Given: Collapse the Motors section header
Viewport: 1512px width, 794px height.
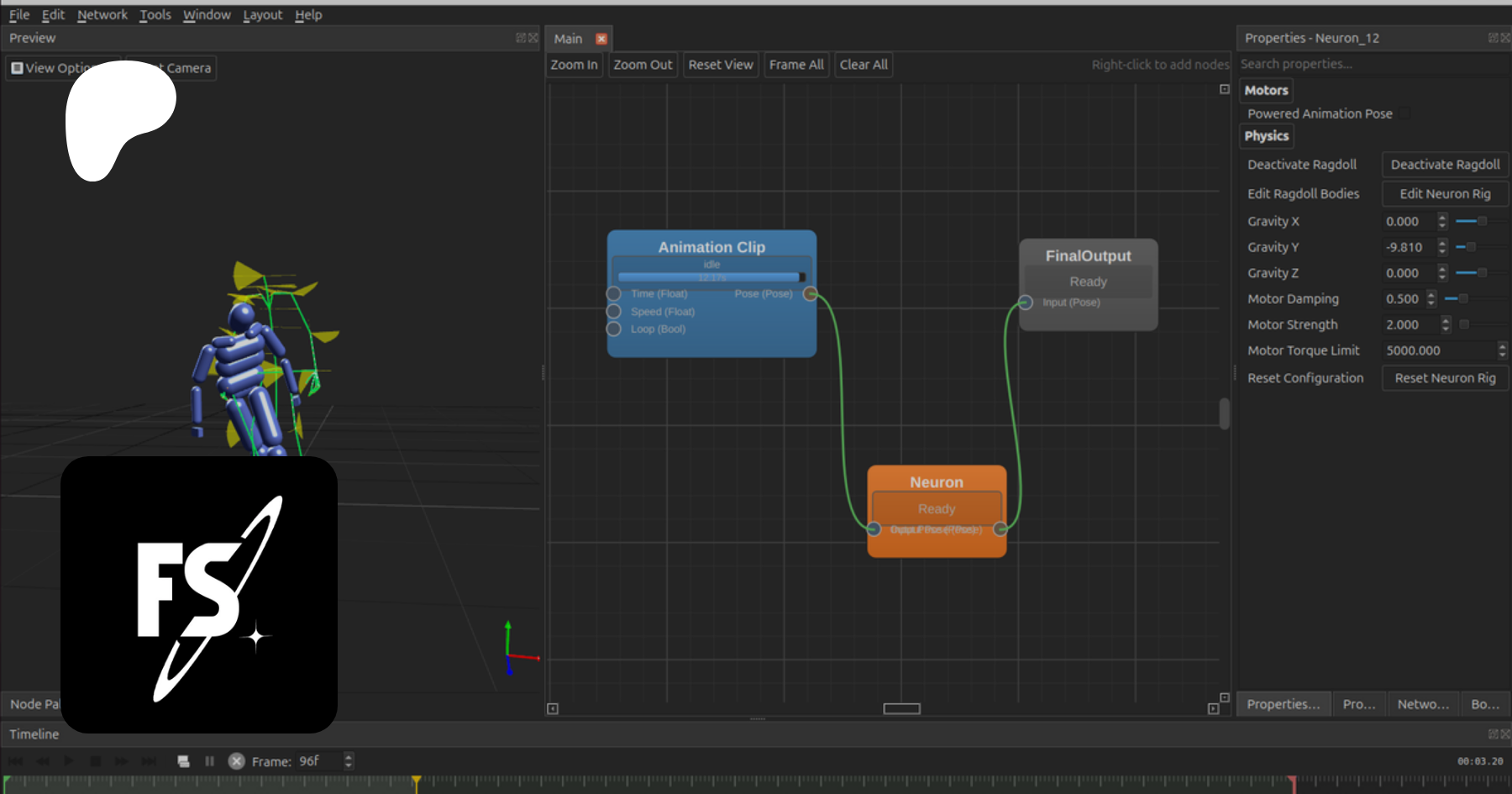Looking at the screenshot, I should [1266, 90].
